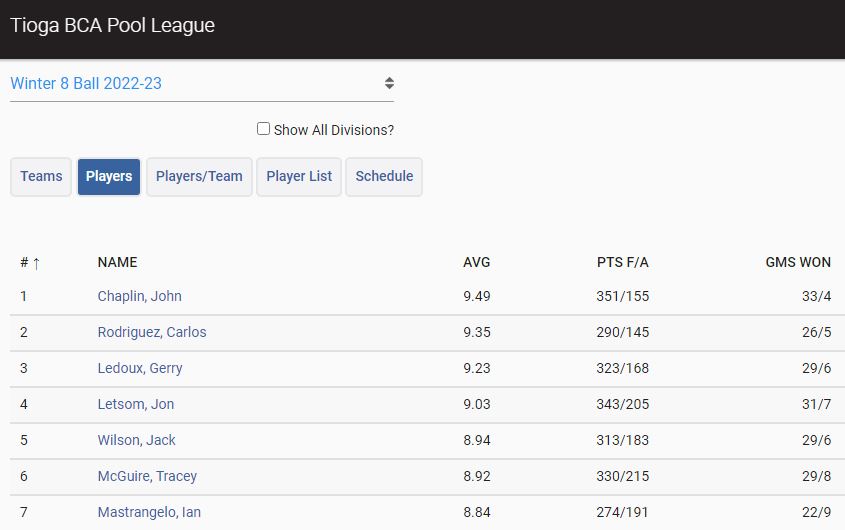Sort by PTS F/A column header
The width and height of the screenshot is (845, 530).
pyautogui.click(x=622, y=263)
